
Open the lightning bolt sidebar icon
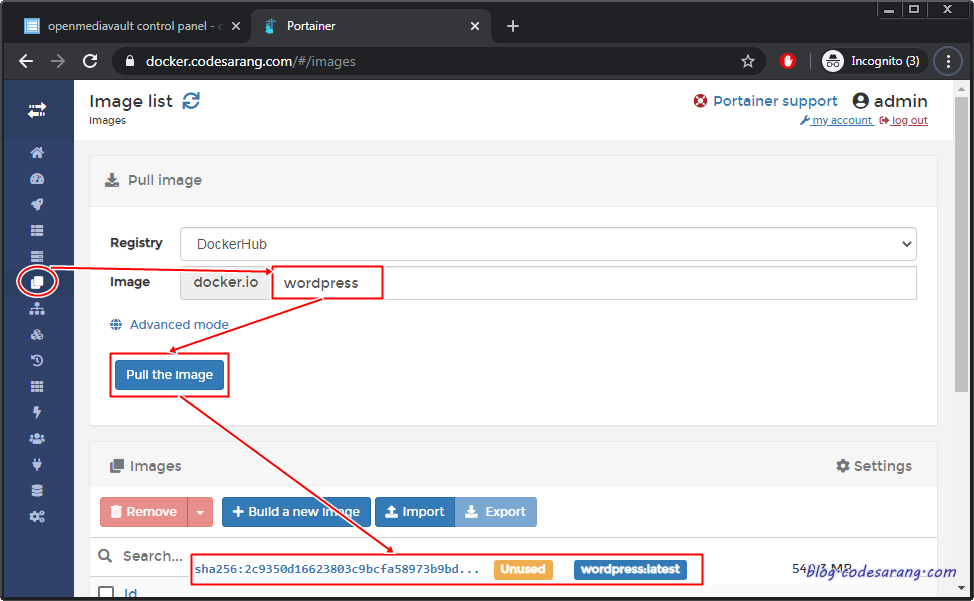37,412
